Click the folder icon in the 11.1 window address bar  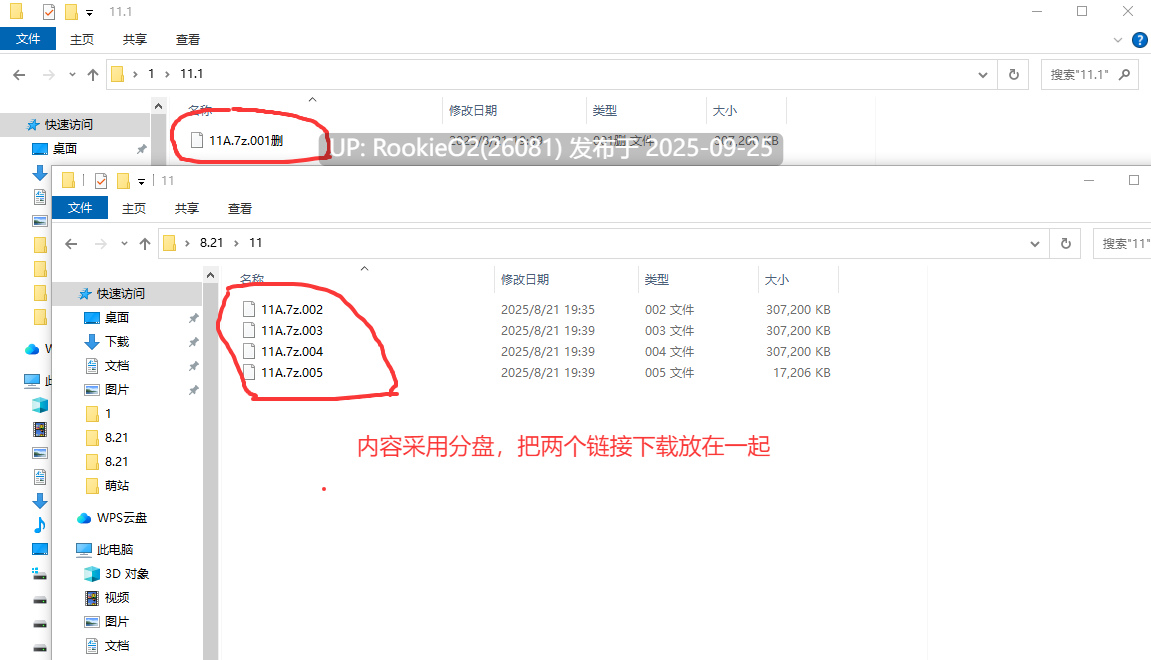pos(117,73)
